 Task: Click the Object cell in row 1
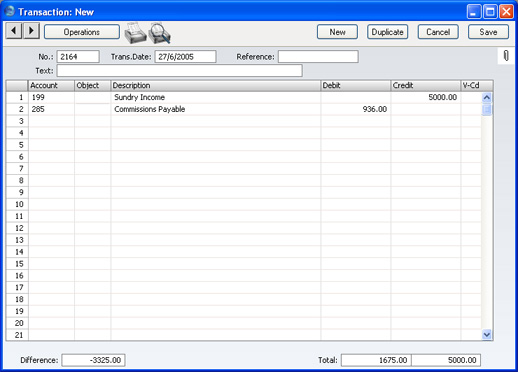tap(92, 97)
